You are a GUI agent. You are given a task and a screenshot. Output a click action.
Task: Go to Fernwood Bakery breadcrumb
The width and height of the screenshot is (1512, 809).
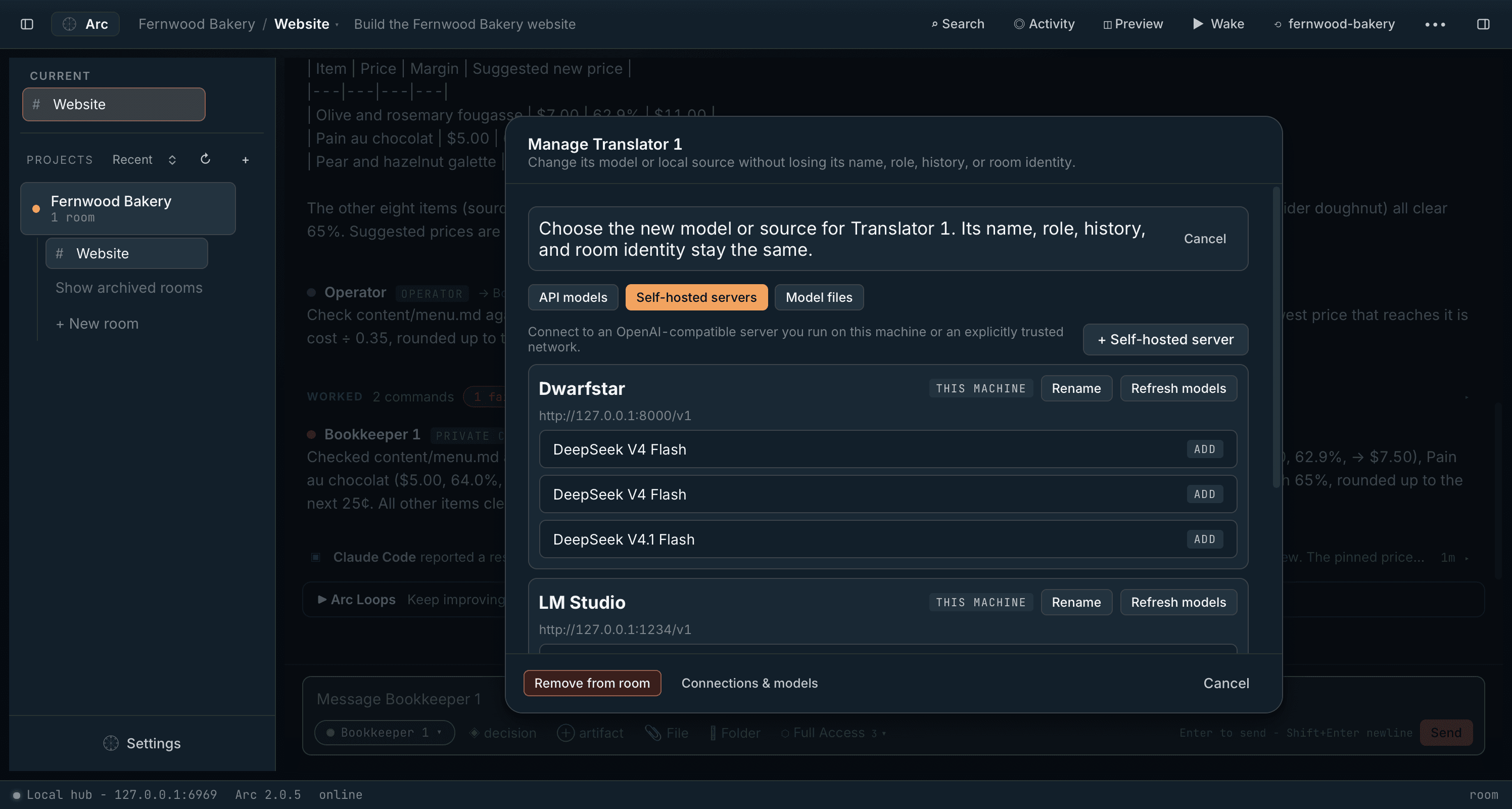point(197,24)
